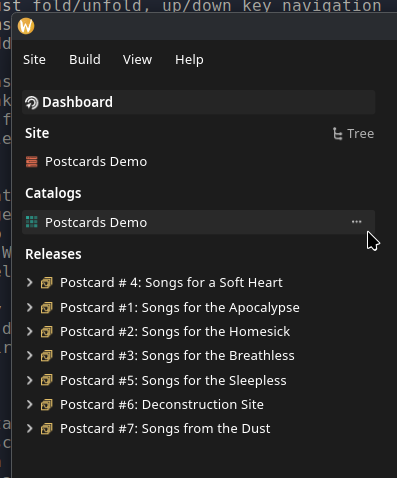Click the green grid catalog icon

pos(32,222)
